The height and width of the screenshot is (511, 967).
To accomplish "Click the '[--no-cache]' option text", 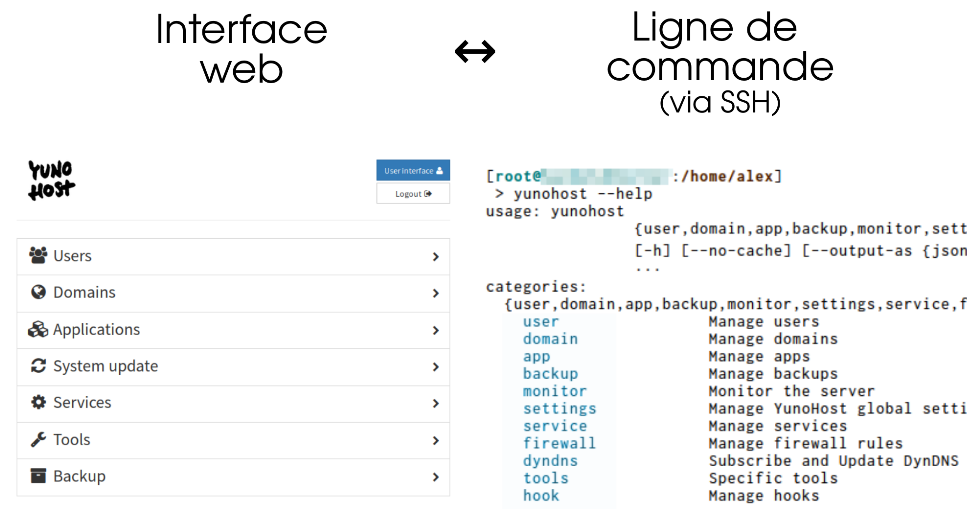I will tap(736, 251).
